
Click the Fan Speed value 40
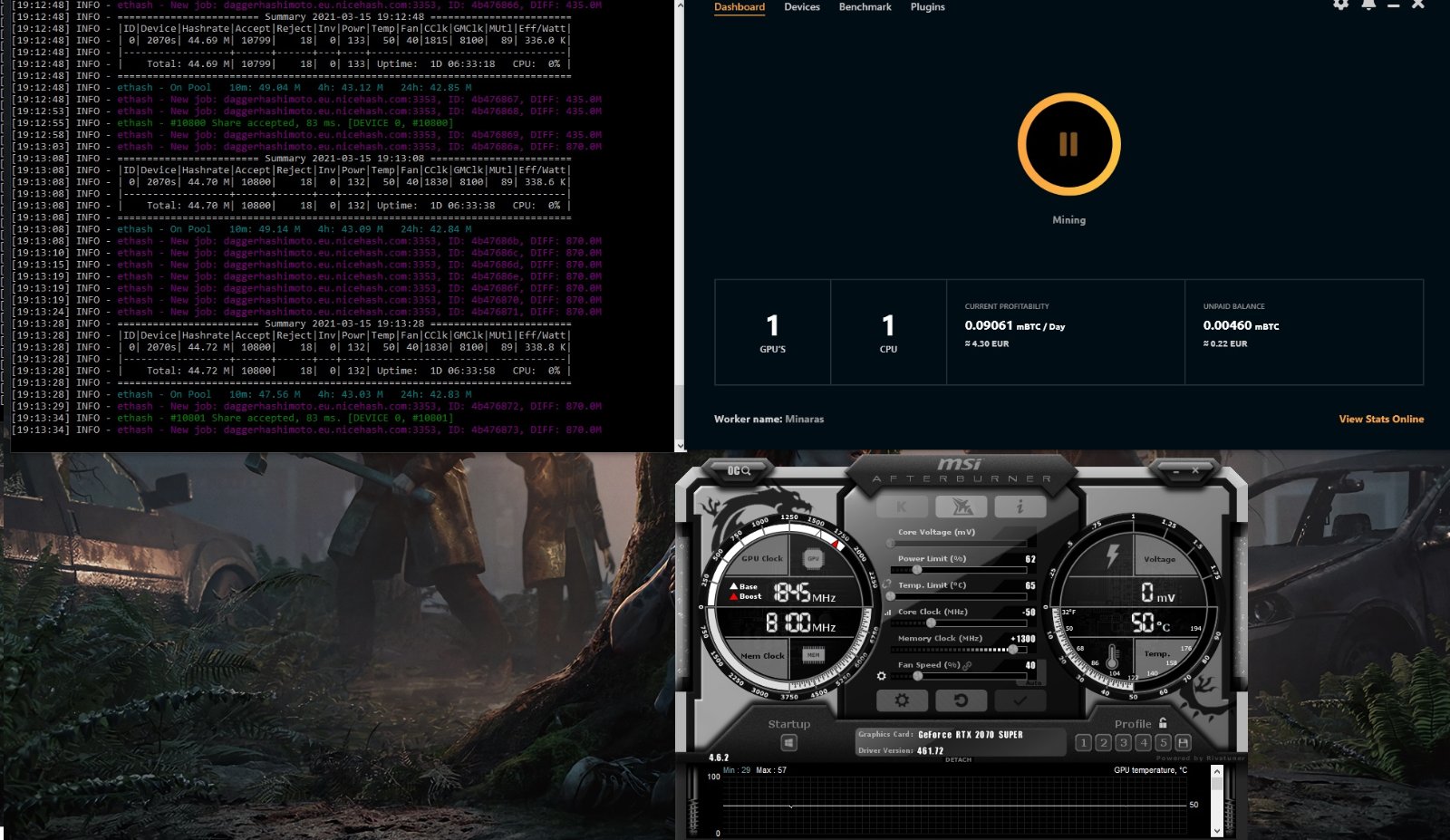(x=1030, y=665)
